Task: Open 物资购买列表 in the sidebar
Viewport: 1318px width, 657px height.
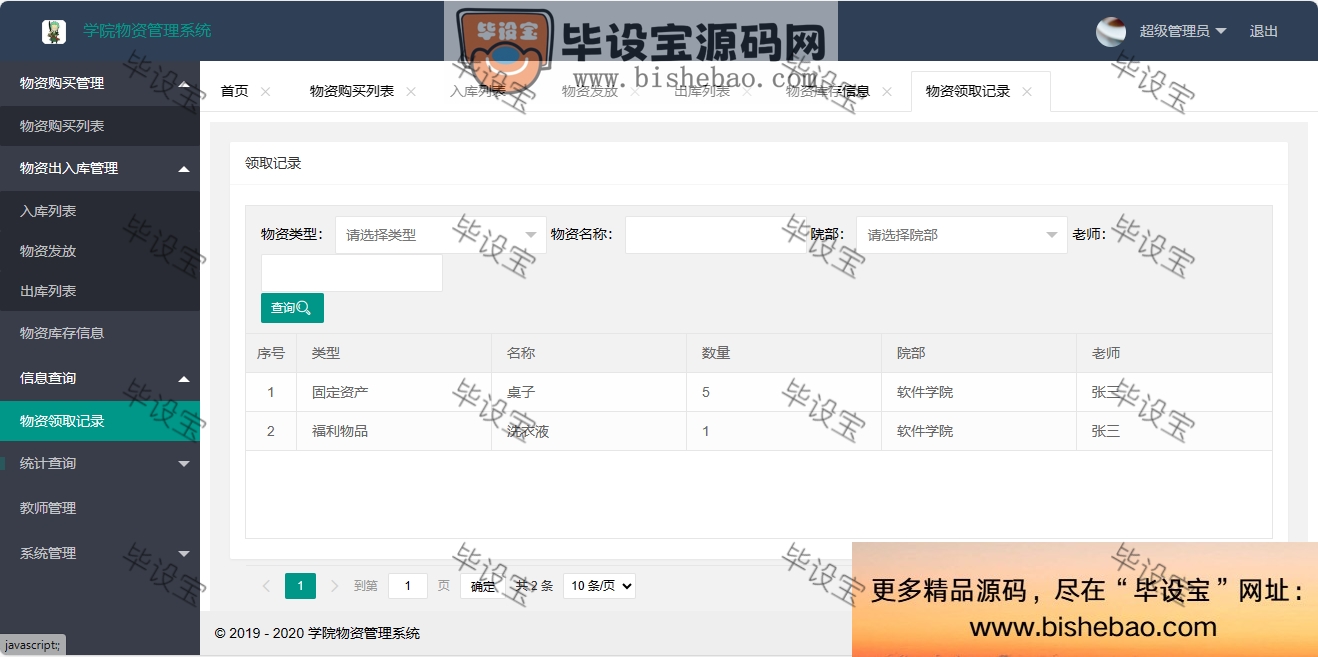Action: point(100,126)
